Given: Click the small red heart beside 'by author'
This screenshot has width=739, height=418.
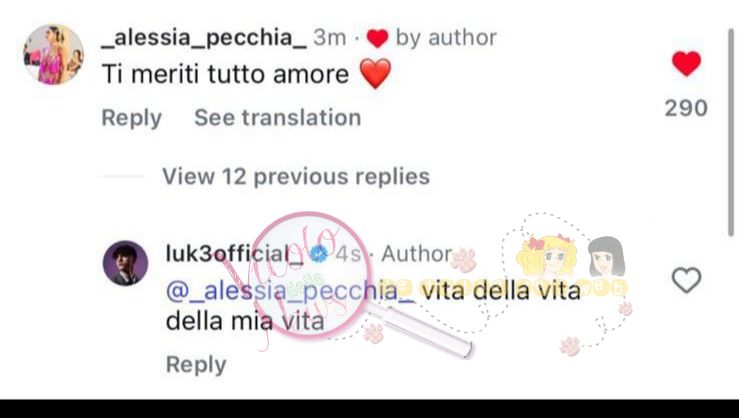Looking at the screenshot, I should [377, 38].
